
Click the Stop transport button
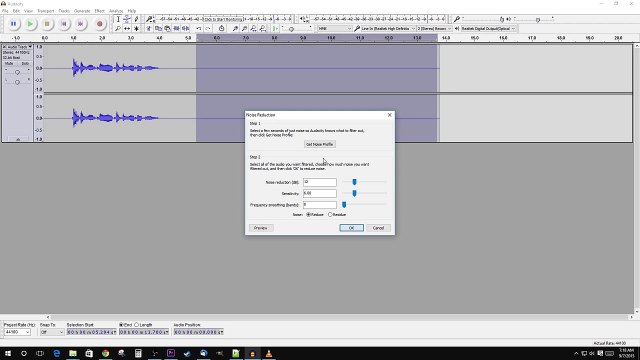[x=47, y=24]
